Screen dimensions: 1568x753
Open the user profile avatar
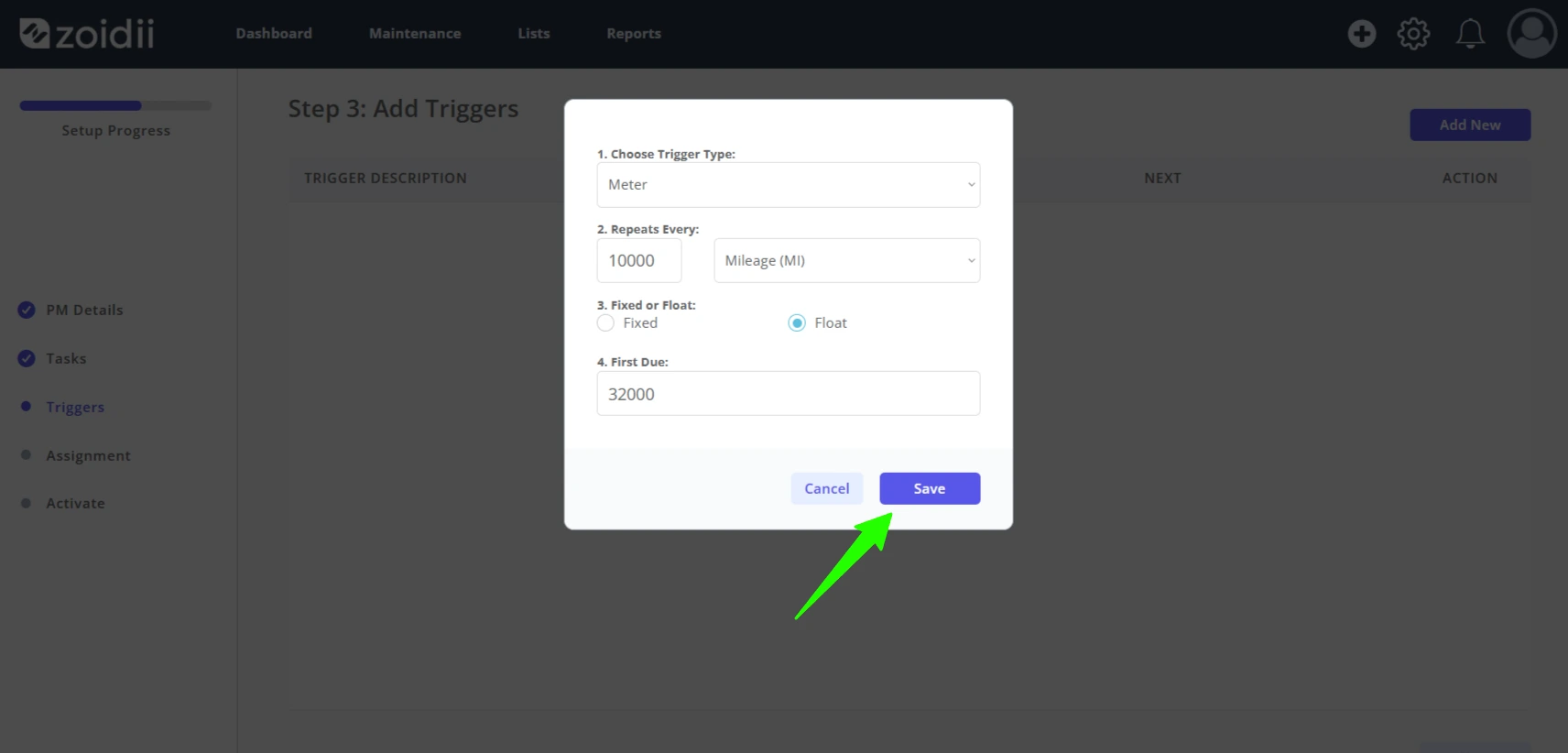pos(1531,34)
